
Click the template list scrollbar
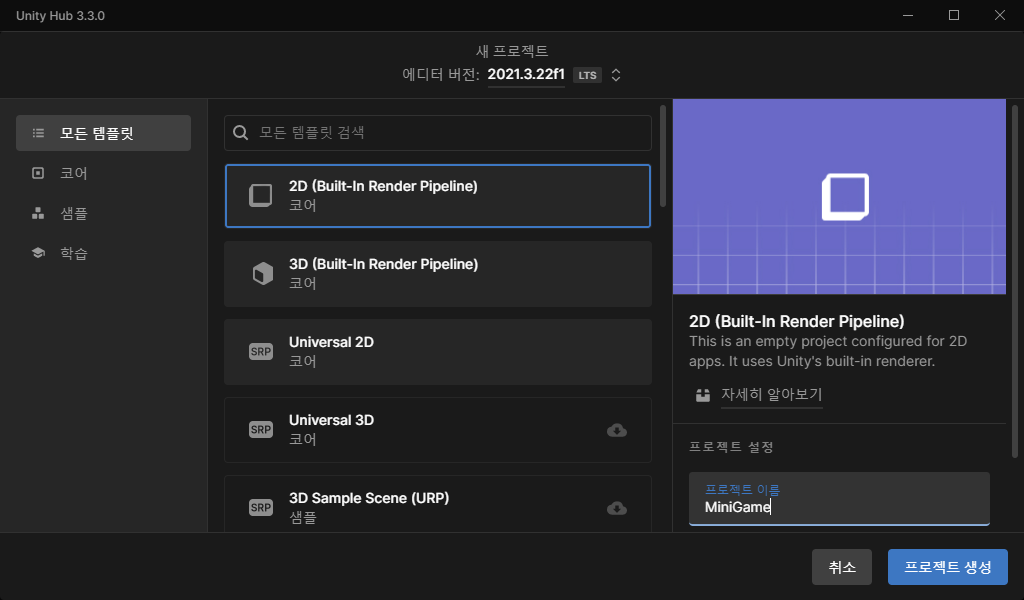pos(663,155)
